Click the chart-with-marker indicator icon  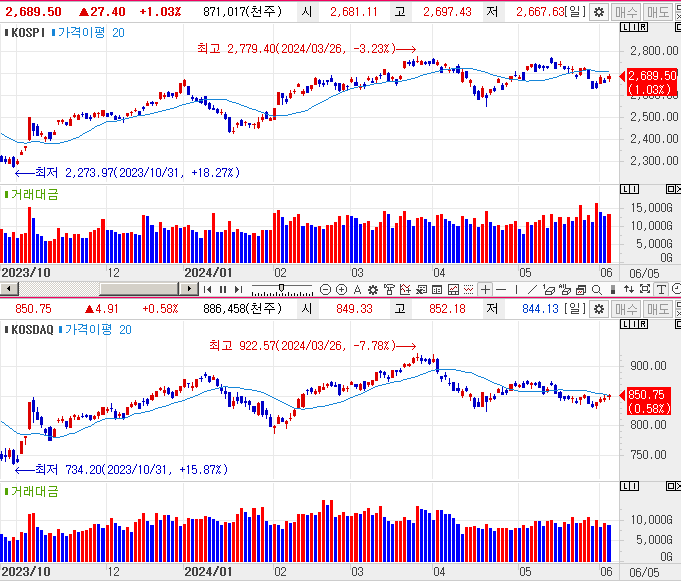(405, 290)
